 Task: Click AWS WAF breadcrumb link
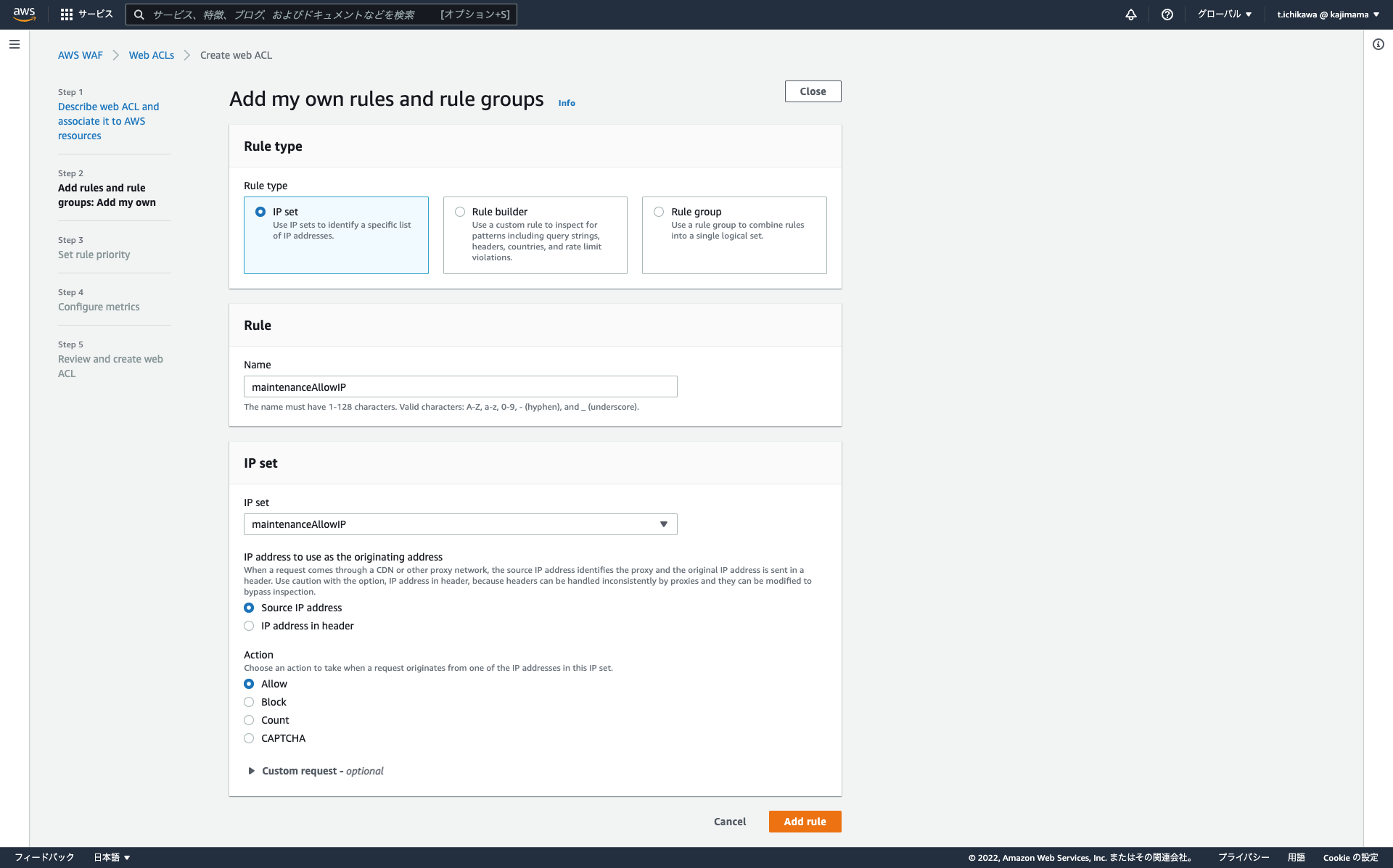pyautogui.click(x=81, y=55)
